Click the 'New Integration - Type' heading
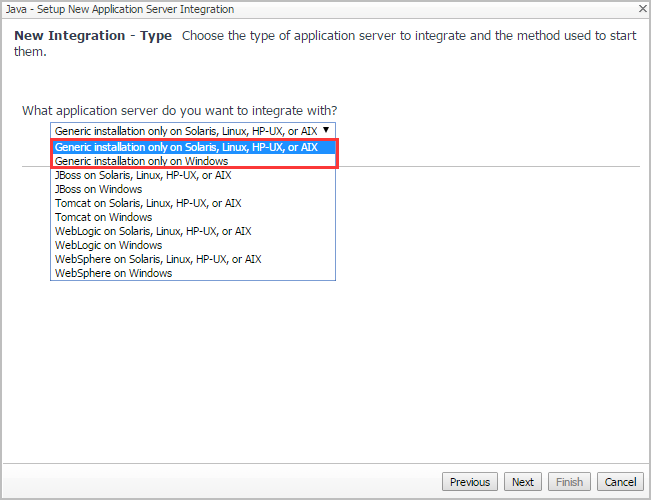Image resolution: width=651 pixels, height=500 pixels. pos(93,36)
